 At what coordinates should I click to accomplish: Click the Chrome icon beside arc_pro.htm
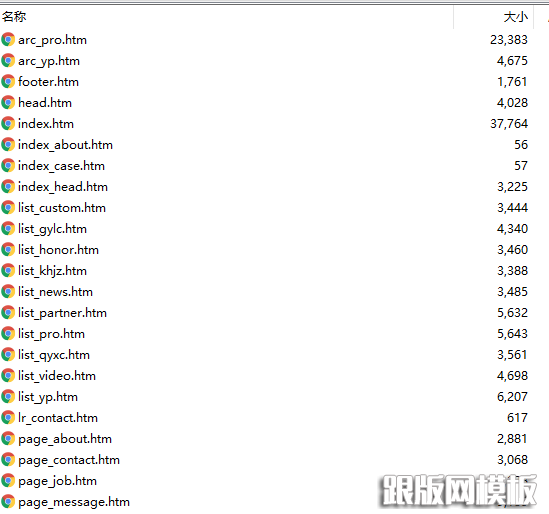click(8, 40)
